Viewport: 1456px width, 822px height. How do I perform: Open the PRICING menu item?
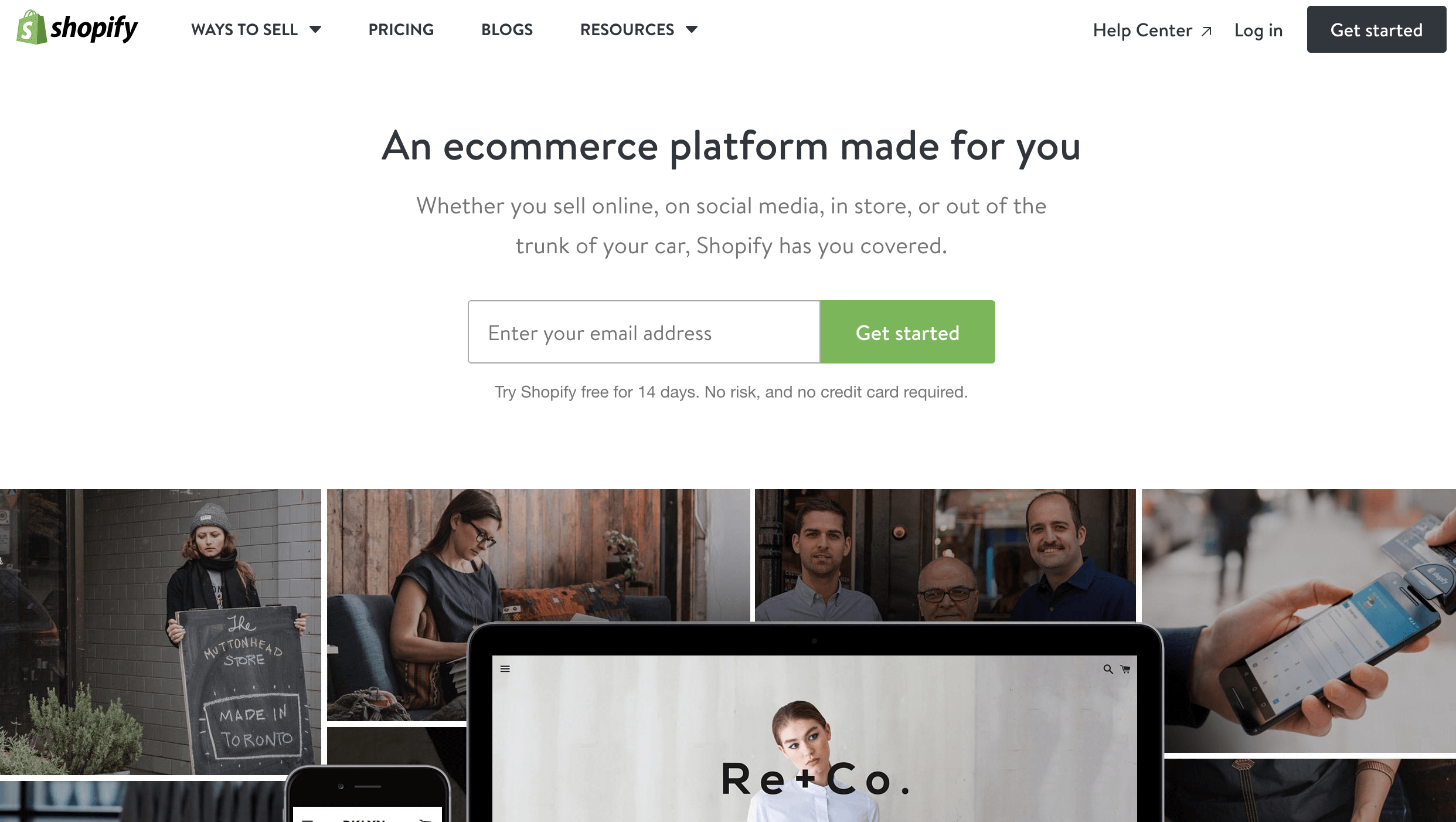point(400,28)
